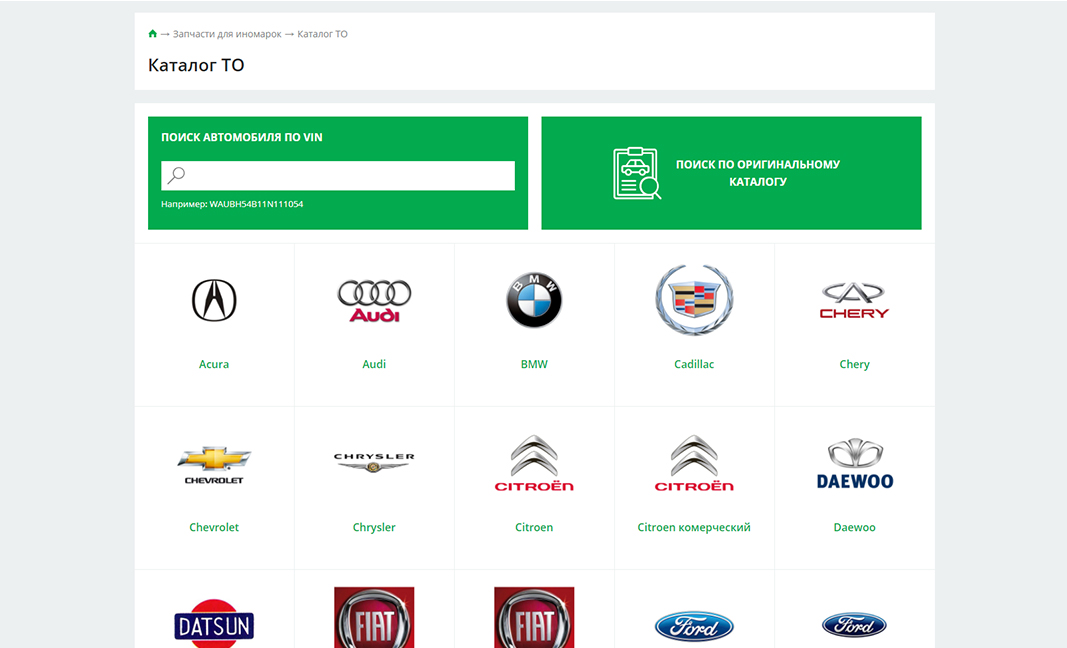Select the Cadillac crest logo
The width and height of the screenshot is (1067, 648).
(x=694, y=299)
